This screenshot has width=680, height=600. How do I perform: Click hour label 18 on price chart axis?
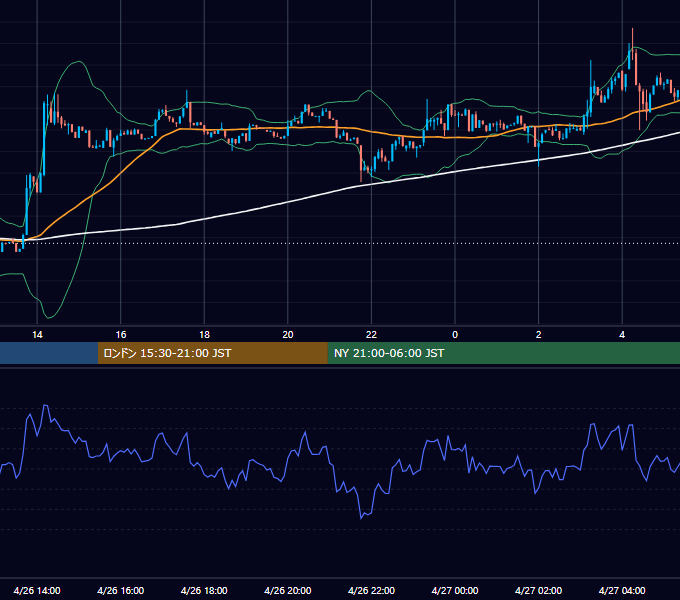[x=204, y=335]
